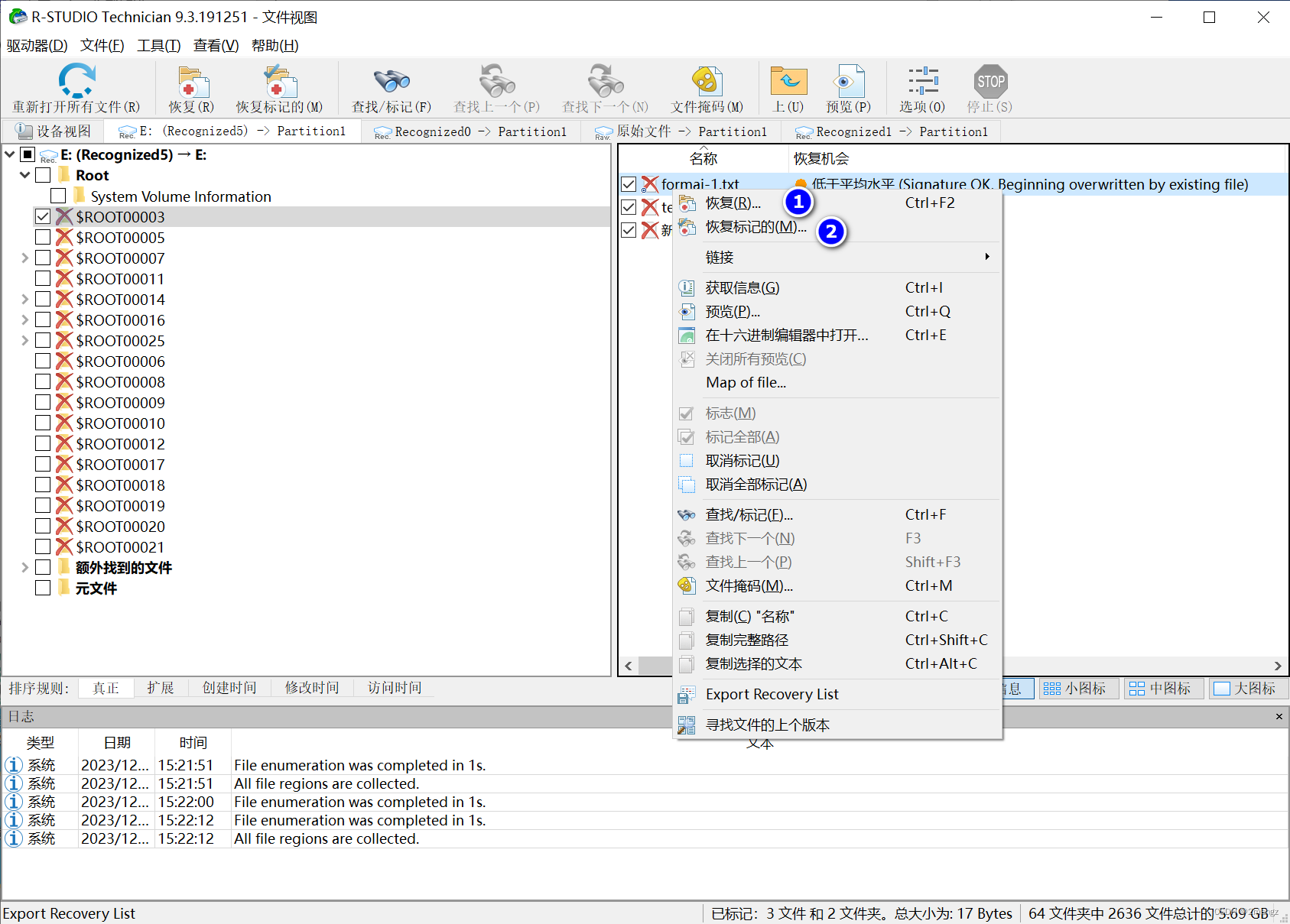1290x924 pixels.
Task: Click the context menu File Mask icon
Action: click(687, 586)
